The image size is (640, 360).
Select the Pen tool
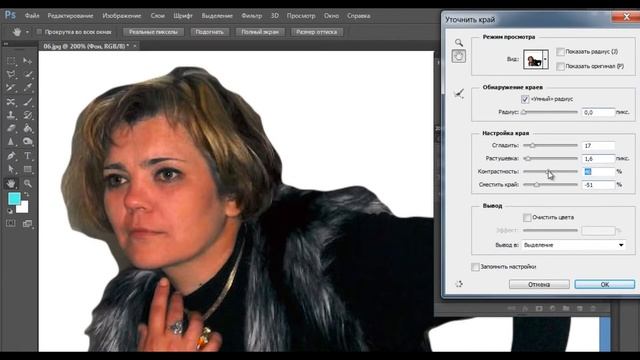pyautogui.click(x=11, y=156)
